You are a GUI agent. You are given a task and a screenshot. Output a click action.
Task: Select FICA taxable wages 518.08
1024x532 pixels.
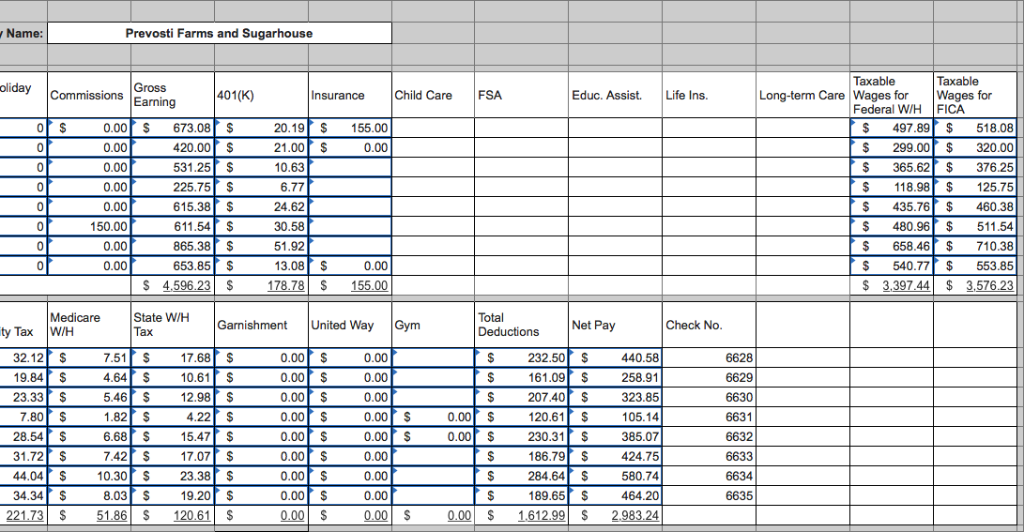tap(974, 128)
